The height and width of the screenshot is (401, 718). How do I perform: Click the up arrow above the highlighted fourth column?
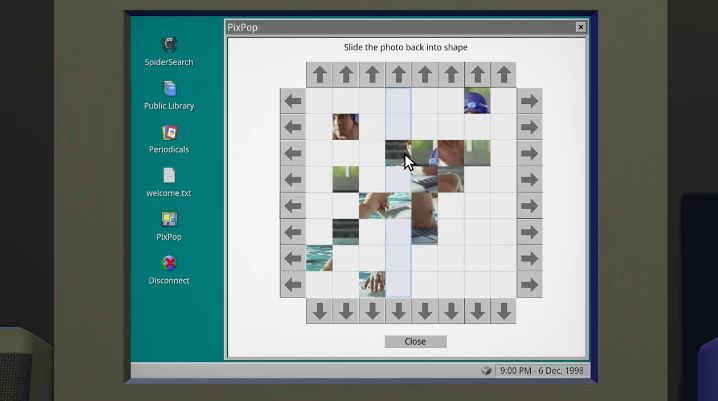point(398,75)
